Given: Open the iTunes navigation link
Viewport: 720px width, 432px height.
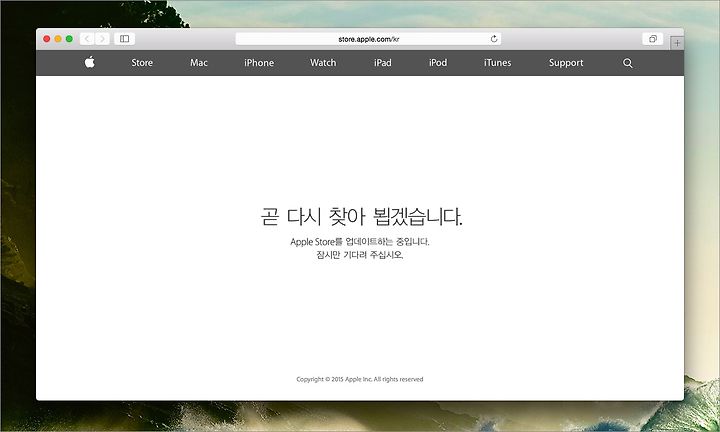Looking at the screenshot, I should point(497,62).
